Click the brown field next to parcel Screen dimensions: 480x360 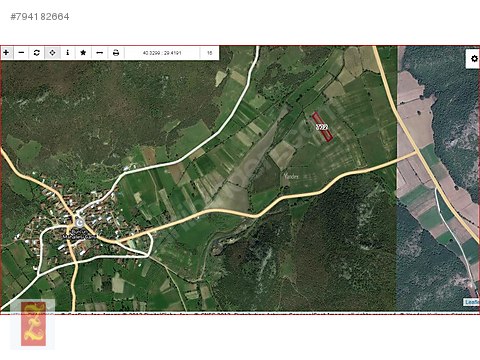pos(282,154)
